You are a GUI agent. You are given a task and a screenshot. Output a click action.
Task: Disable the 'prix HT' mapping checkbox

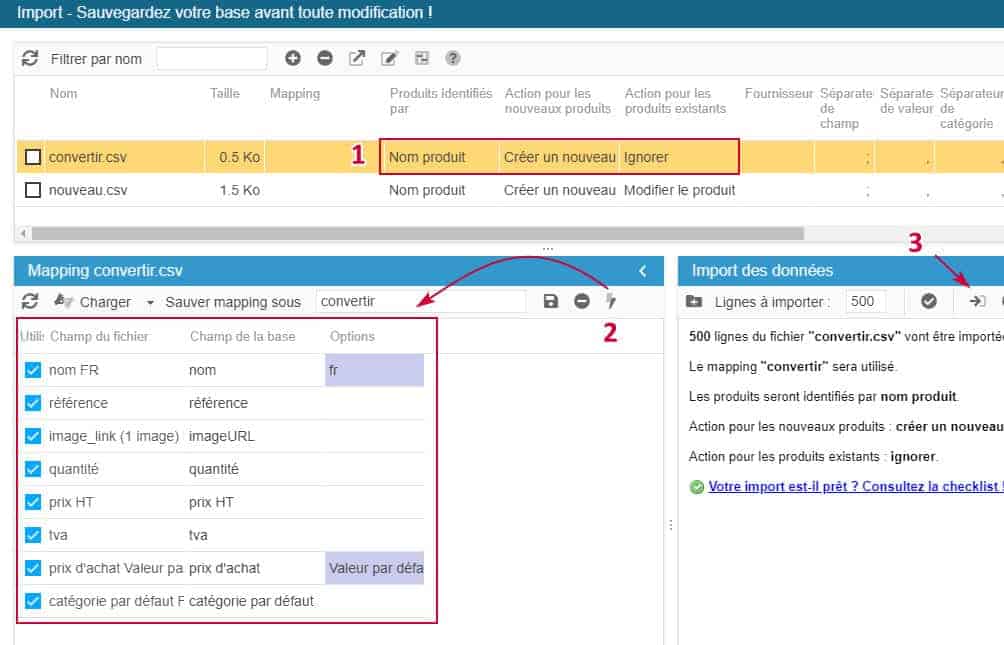(33, 502)
